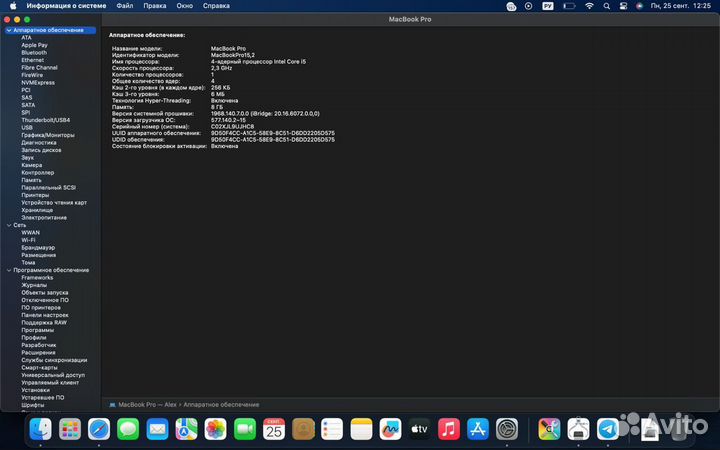The height and width of the screenshot is (450, 720).
Task: Select Графика/Мониторы in the sidebar
Action: pos(48,135)
